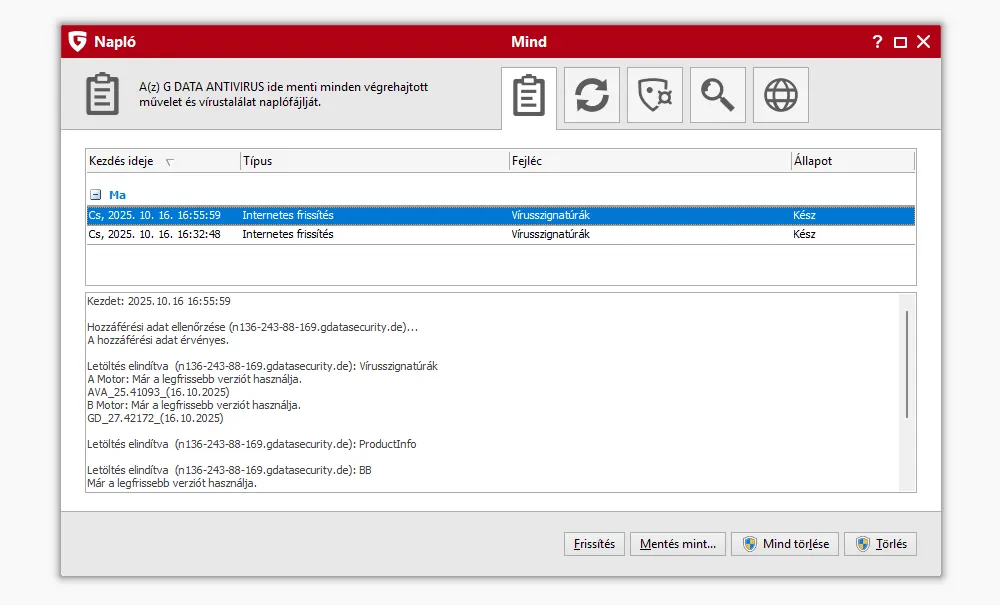Sort the log by Fejléc column
This screenshot has width=1000, height=605.
pos(648,161)
